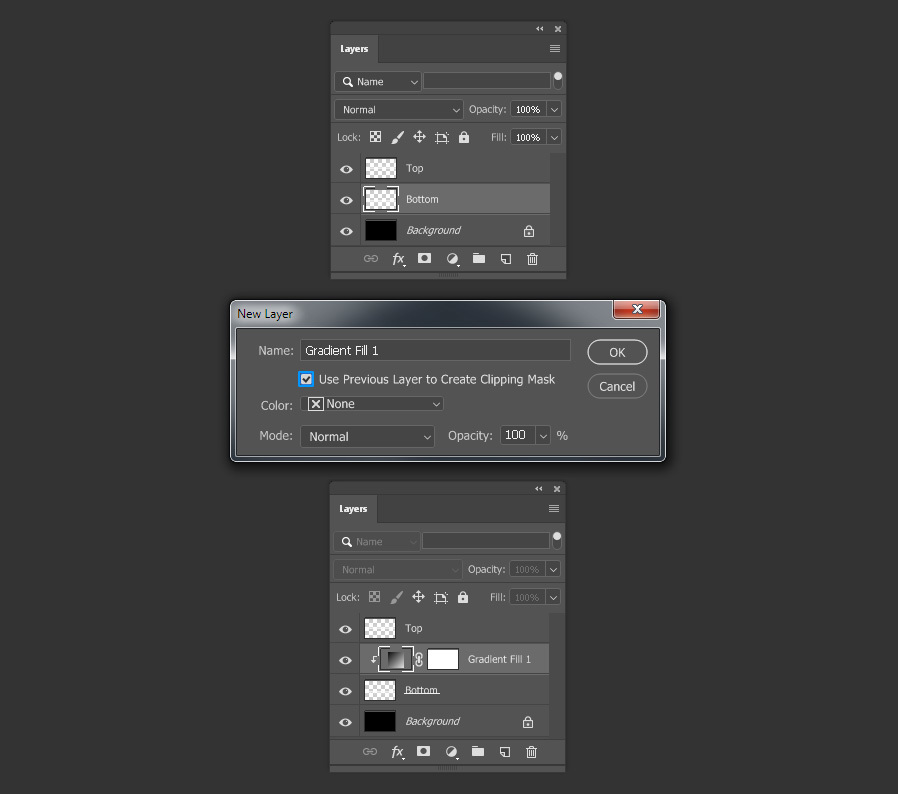The height and width of the screenshot is (794, 898).
Task: Select Bottom layer name in bottom panel
Action: [422, 690]
